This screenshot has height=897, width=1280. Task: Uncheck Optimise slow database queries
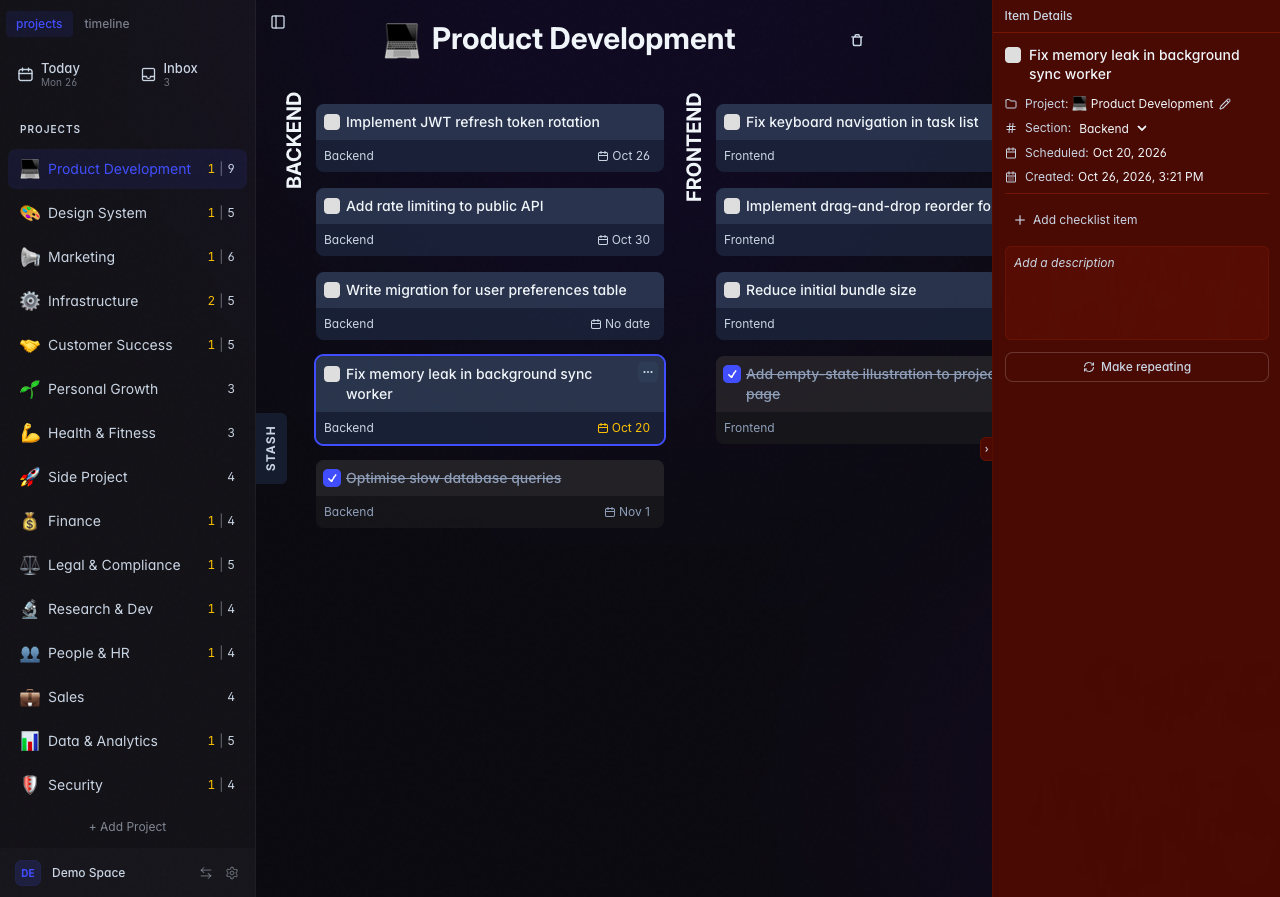pyautogui.click(x=332, y=478)
